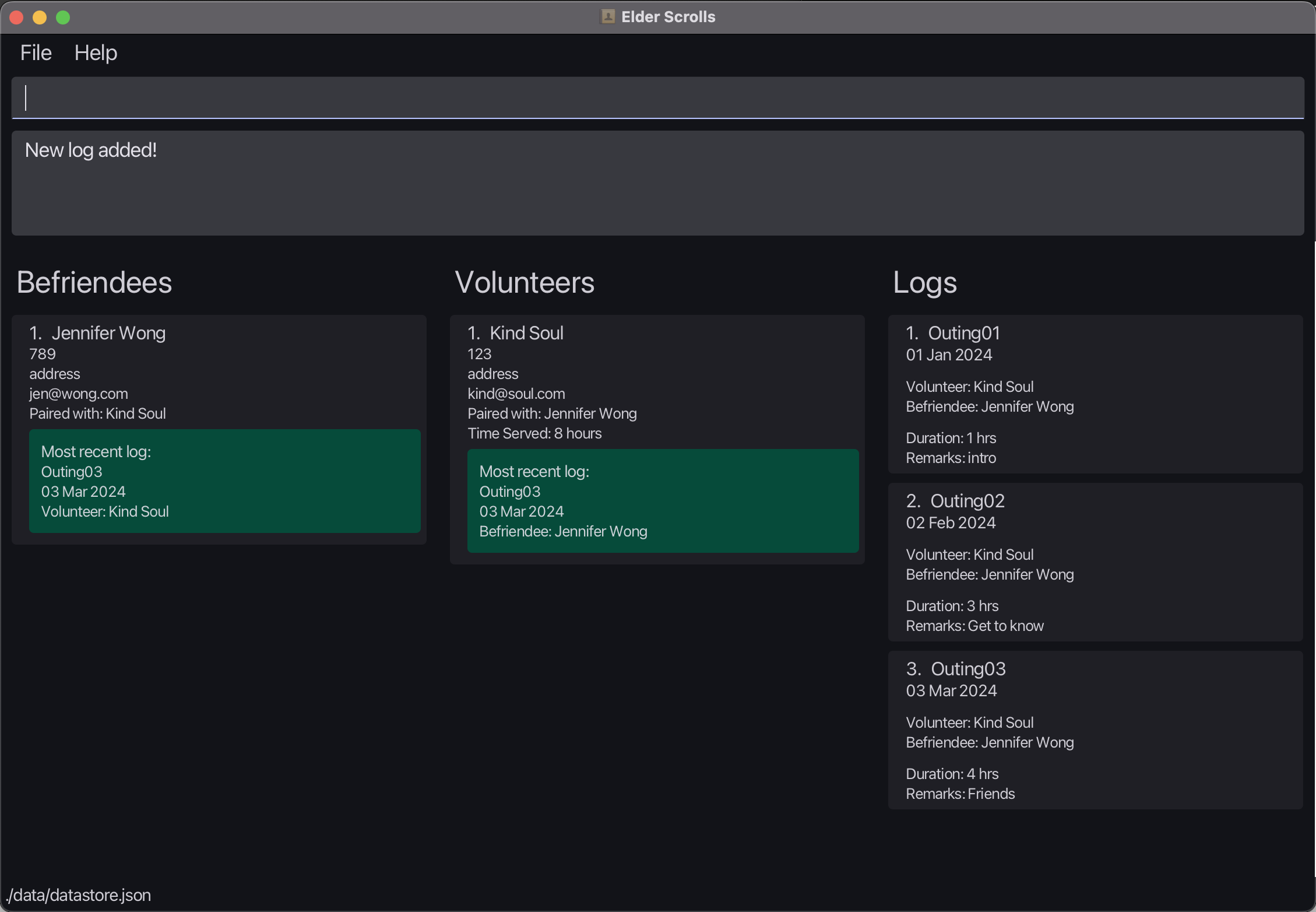The width and height of the screenshot is (1316, 912).
Task: Click the Volunteers heading
Action: 524,283
